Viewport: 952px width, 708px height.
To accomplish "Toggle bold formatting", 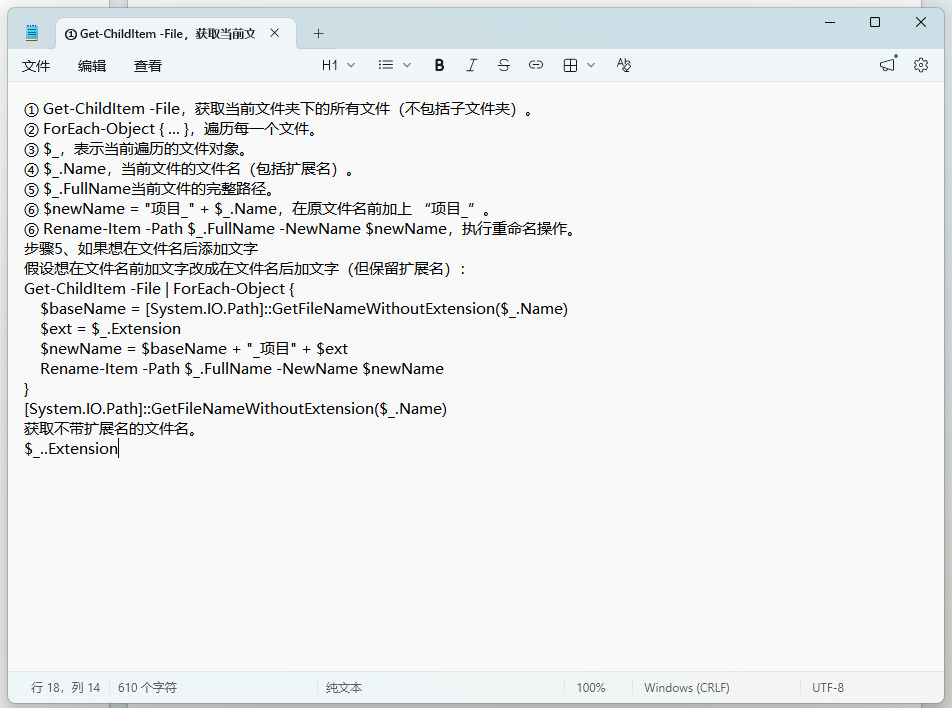I will pos(439,65).
